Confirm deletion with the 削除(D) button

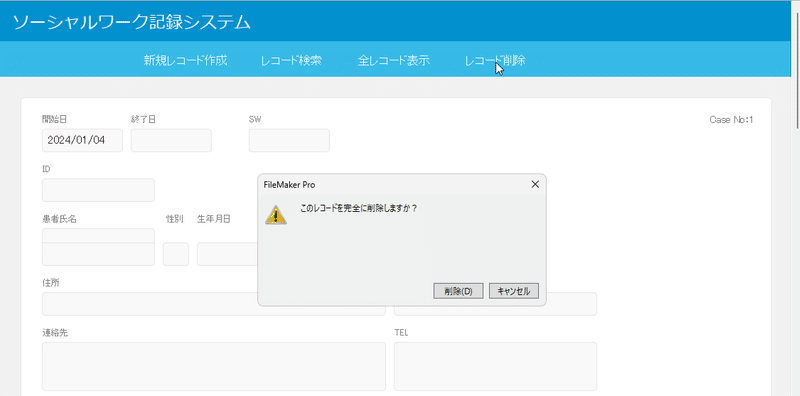click(458, 291)
